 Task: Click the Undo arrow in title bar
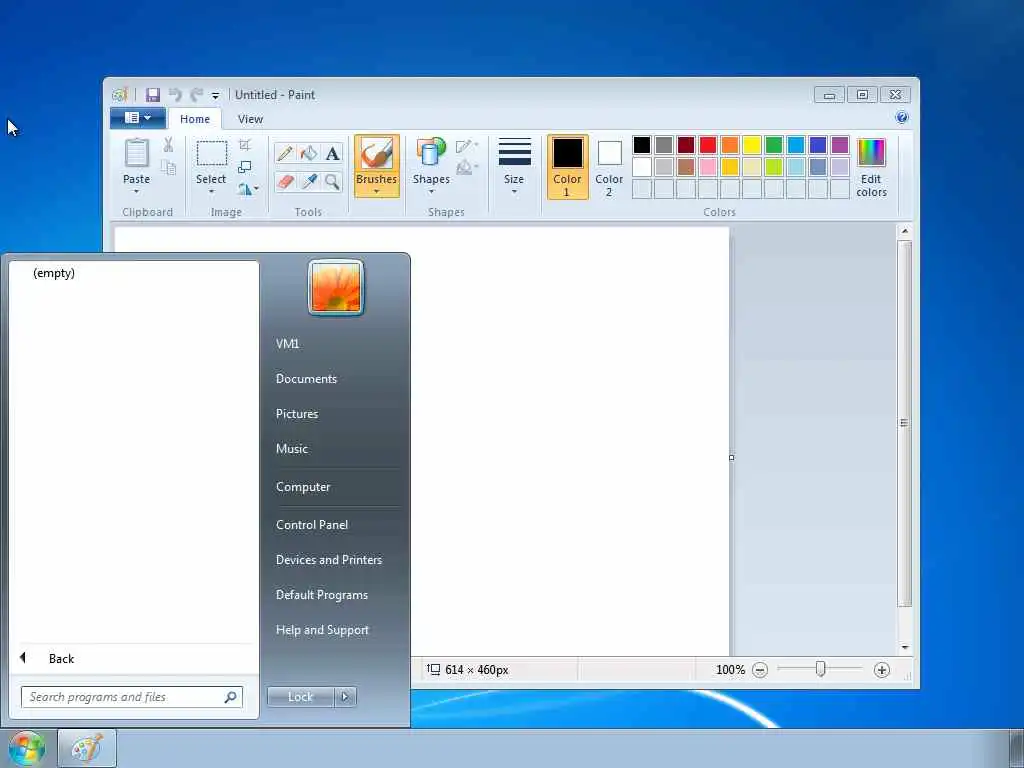click(x=175, y=95)
